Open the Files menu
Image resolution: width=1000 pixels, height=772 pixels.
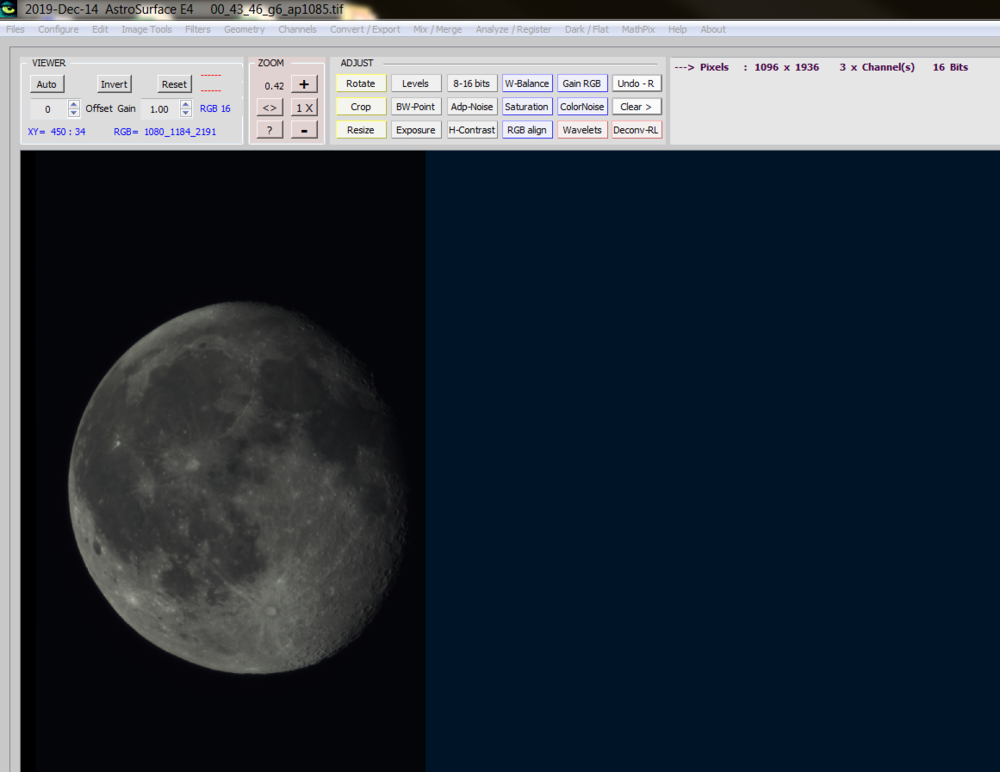pos(15,29)
